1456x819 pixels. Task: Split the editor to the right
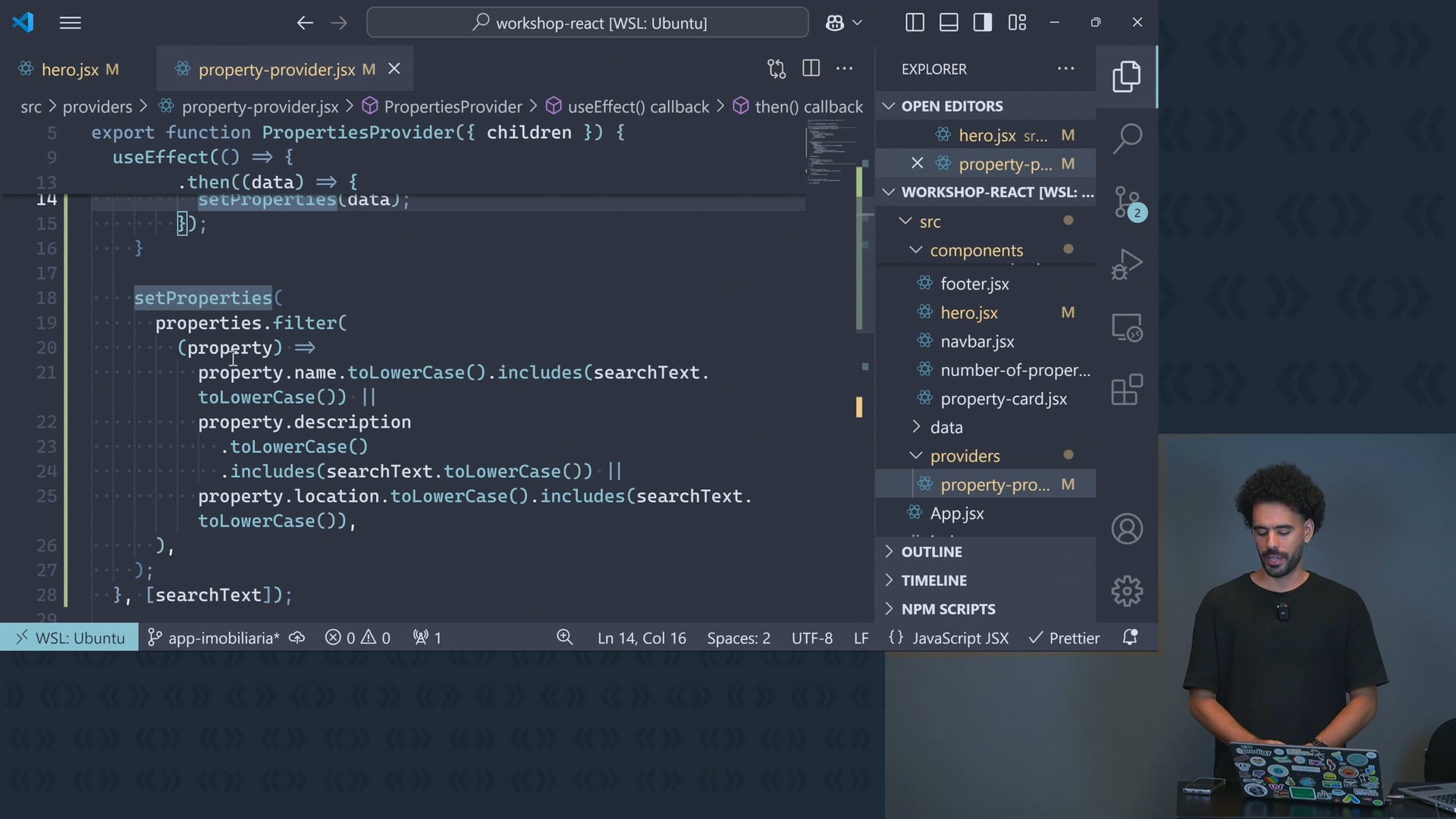click(x=811, y=69)
